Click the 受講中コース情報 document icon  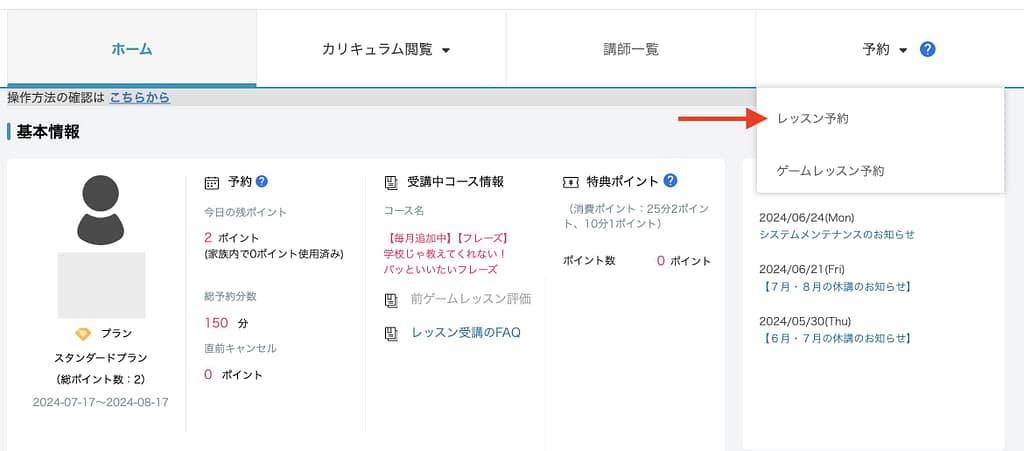[x=391, y=182]
